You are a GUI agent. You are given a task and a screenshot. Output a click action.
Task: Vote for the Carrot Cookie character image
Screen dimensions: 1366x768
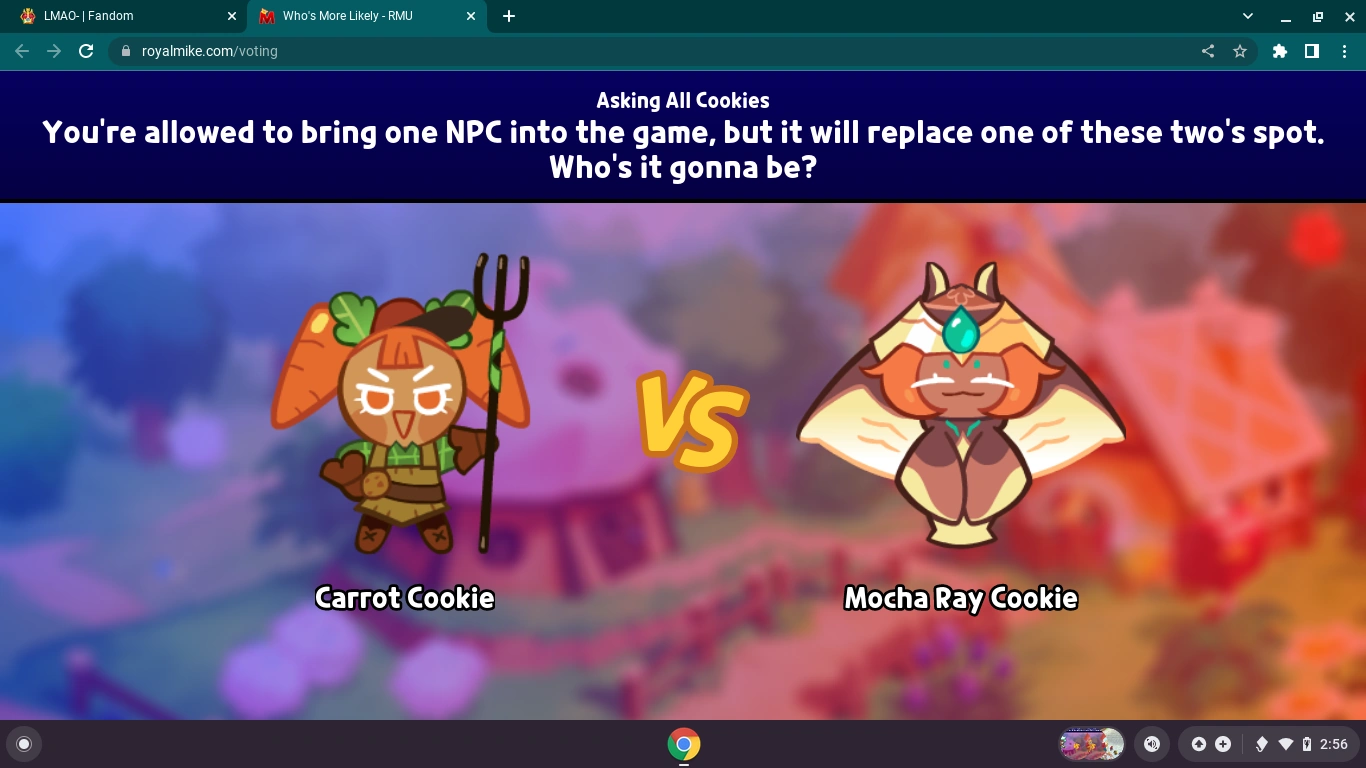[x=402, y=404]
